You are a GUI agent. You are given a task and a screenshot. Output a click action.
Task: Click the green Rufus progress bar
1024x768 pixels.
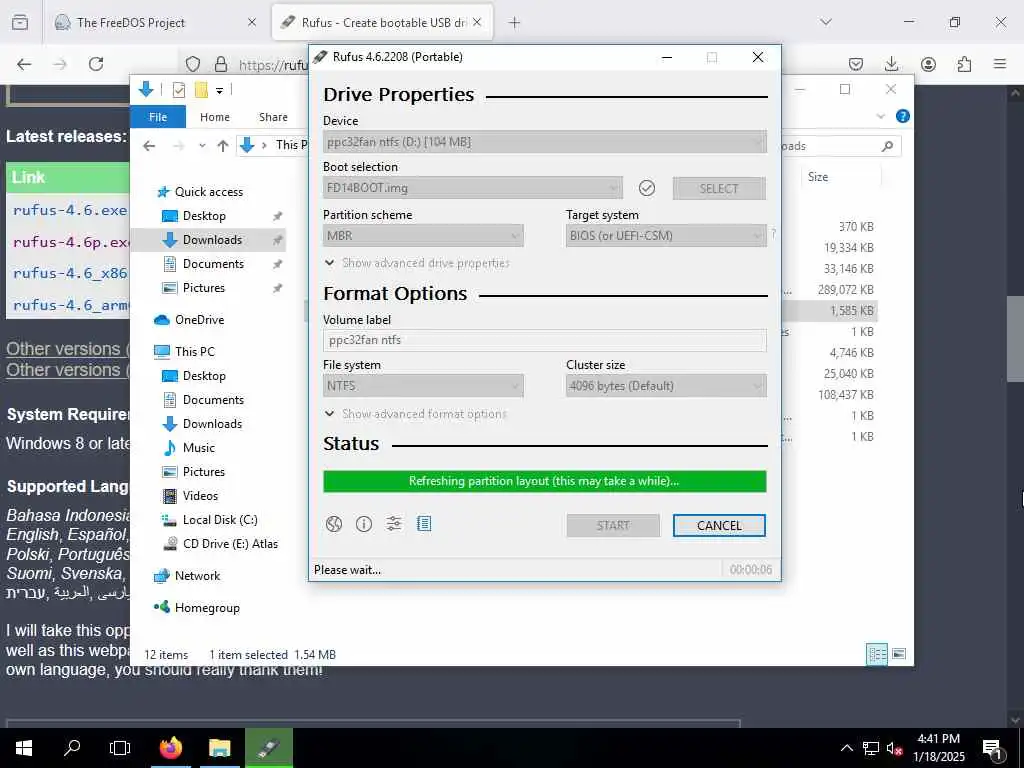[545, 481]
